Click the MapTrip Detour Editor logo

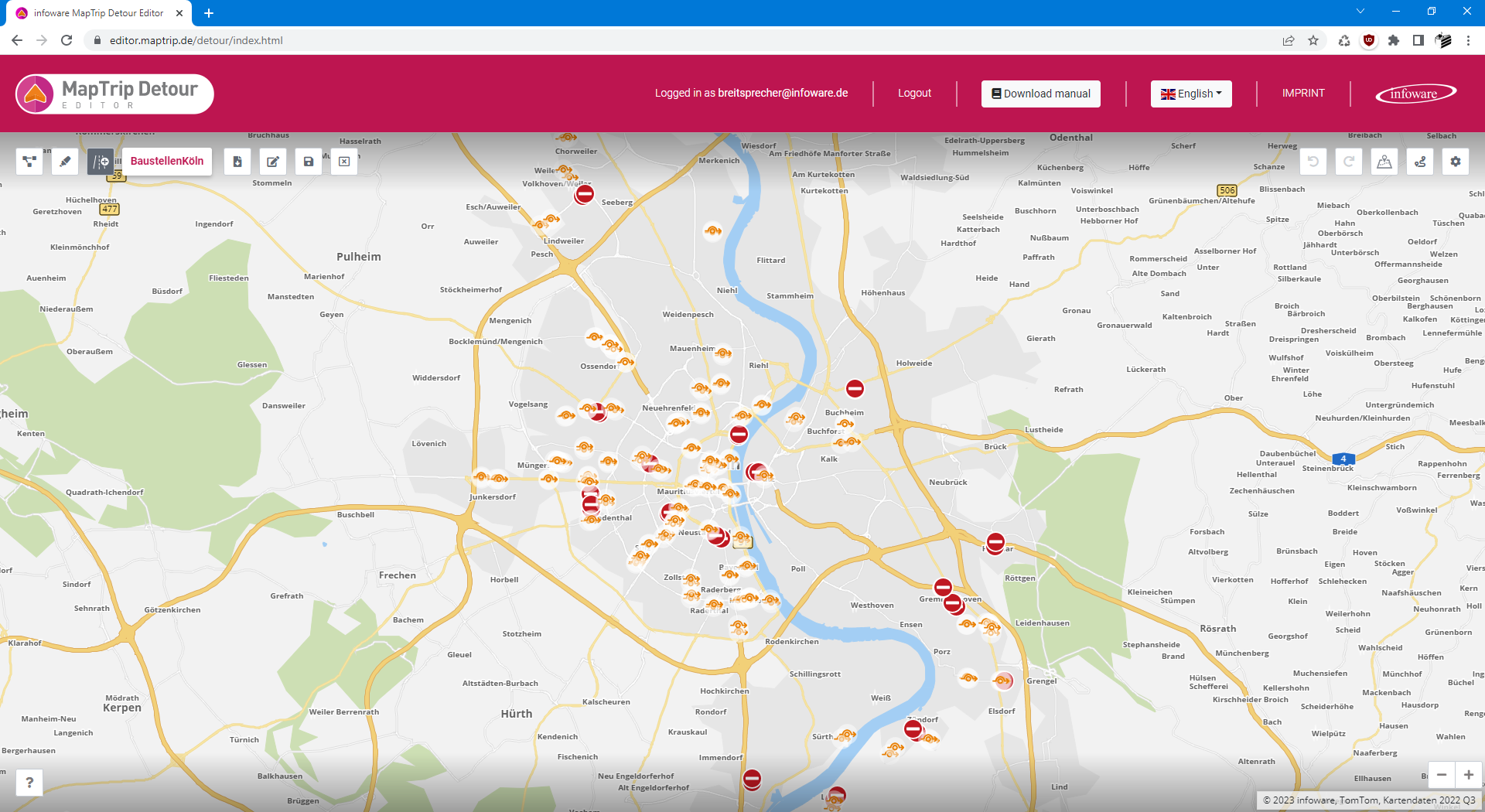114,94
